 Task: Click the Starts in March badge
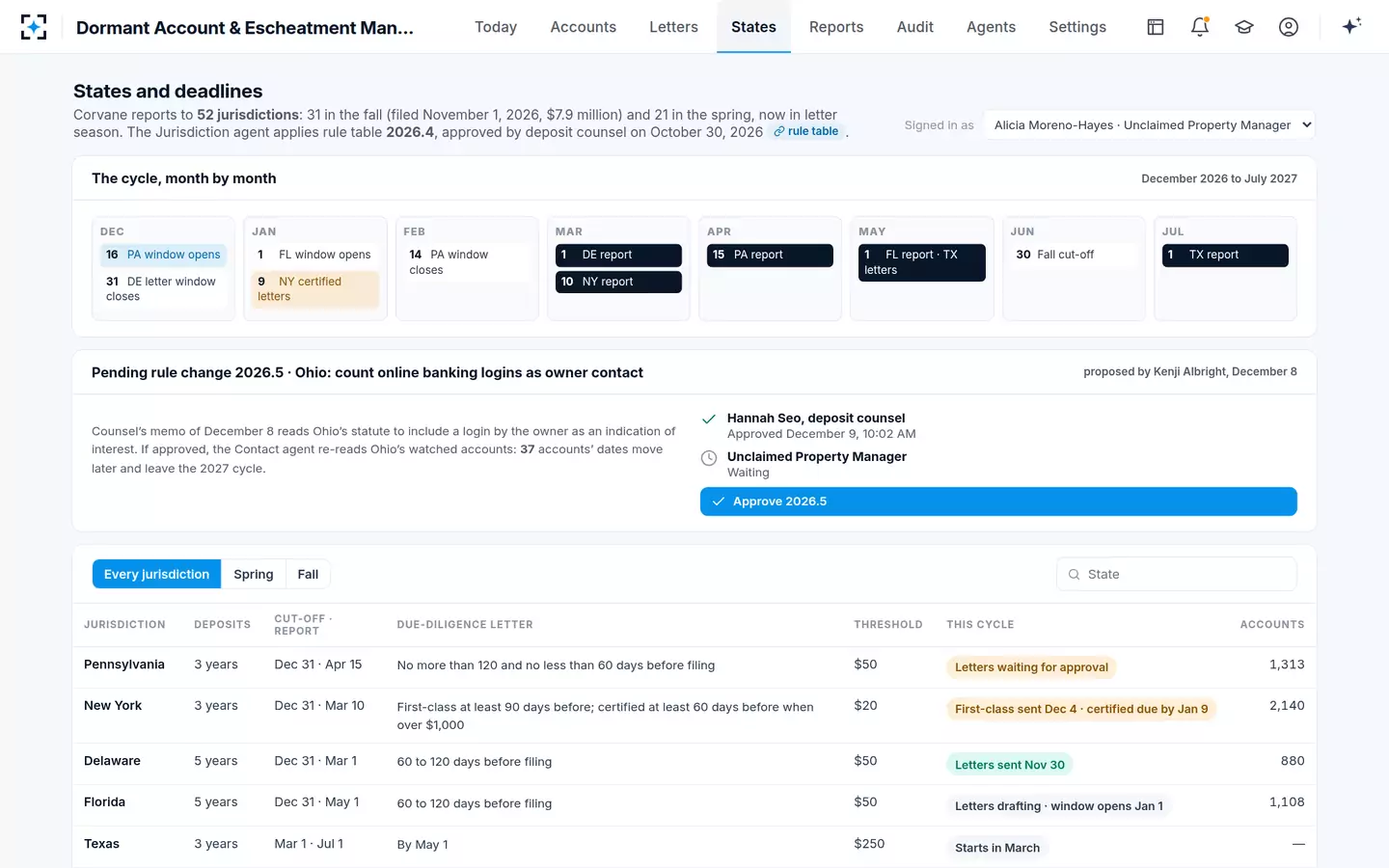(997, 848)
